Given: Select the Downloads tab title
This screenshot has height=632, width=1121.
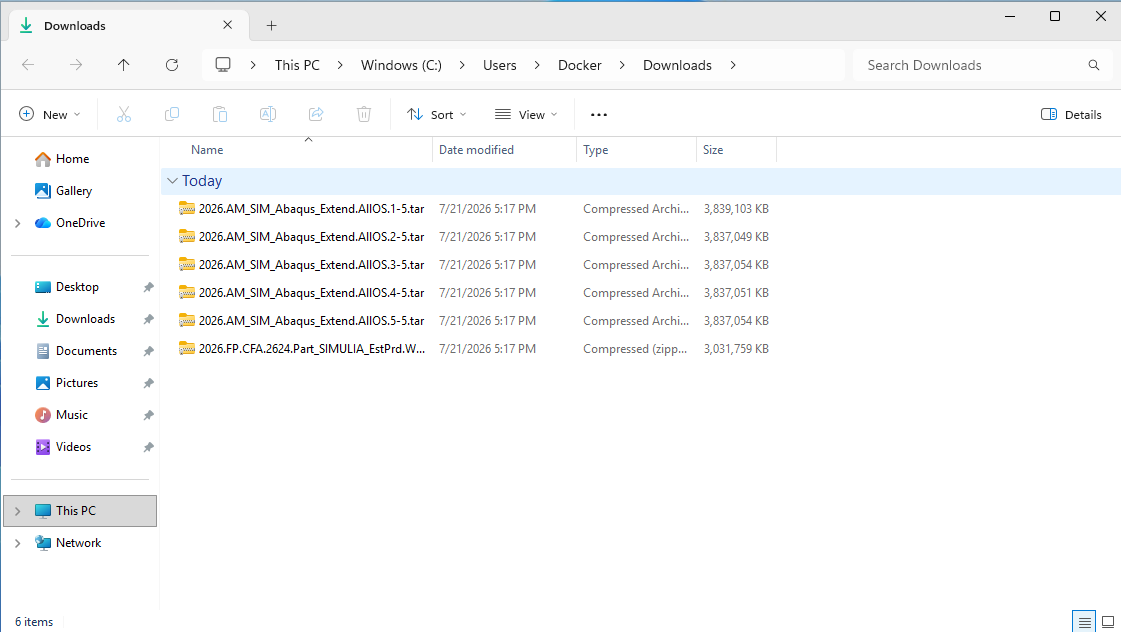Looking at the screenshot, I should point(74,26).
